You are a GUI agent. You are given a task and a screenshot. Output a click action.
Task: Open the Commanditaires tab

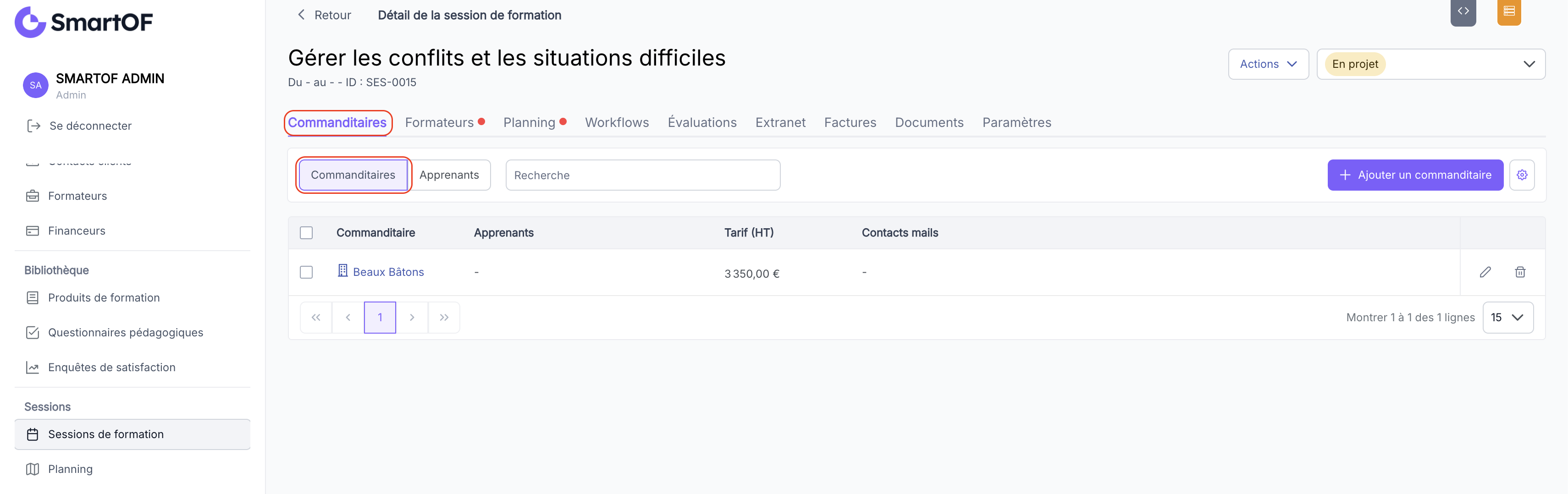(x=337, y=122)
